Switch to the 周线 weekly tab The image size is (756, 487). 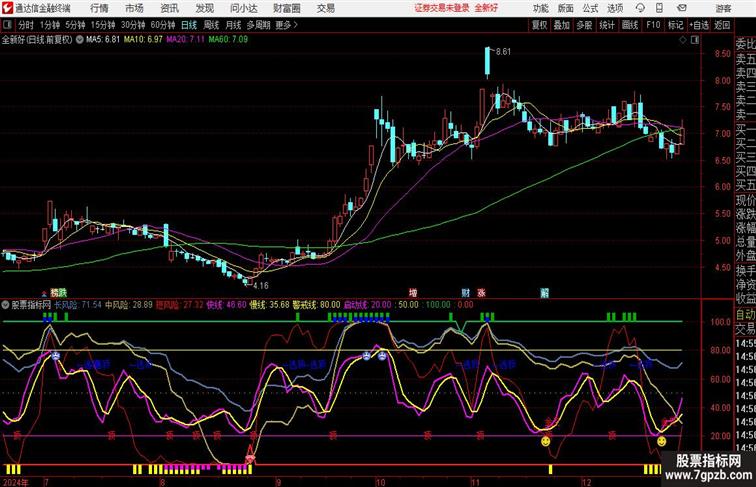point(211,25)
